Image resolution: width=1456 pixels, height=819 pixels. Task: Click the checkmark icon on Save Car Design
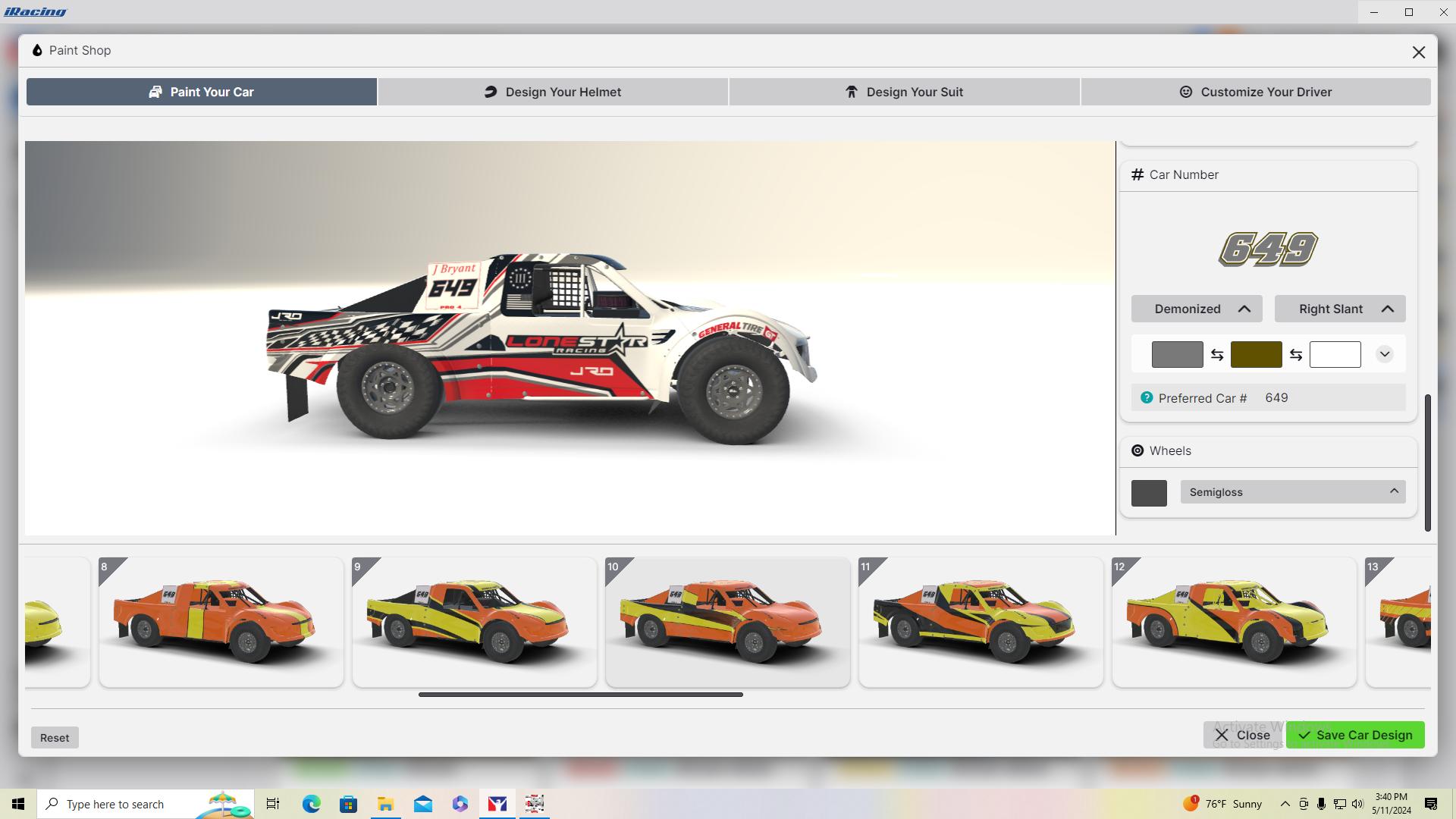[x=1306, y=735]
